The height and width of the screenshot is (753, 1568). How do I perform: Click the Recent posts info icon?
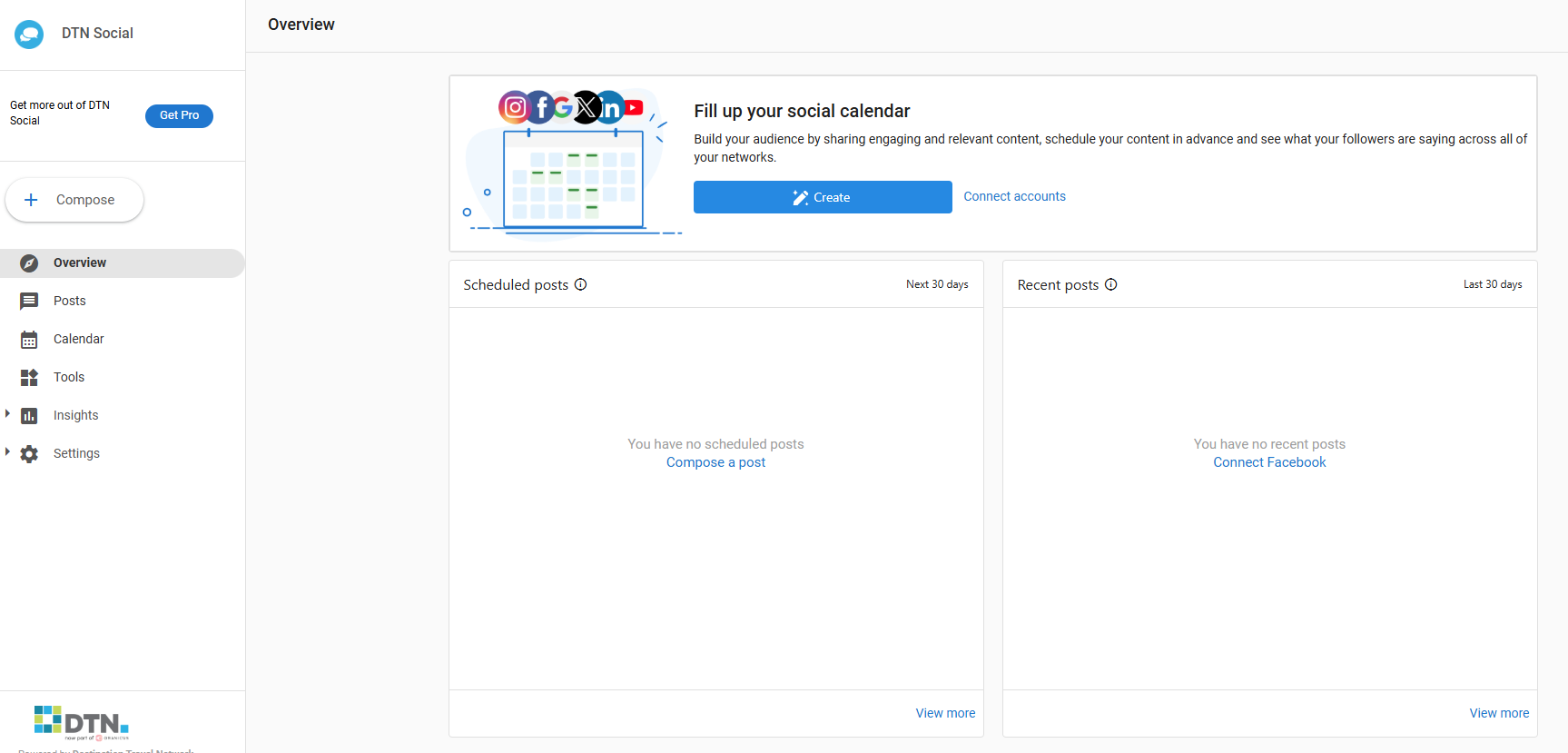tap(1111, 284)
